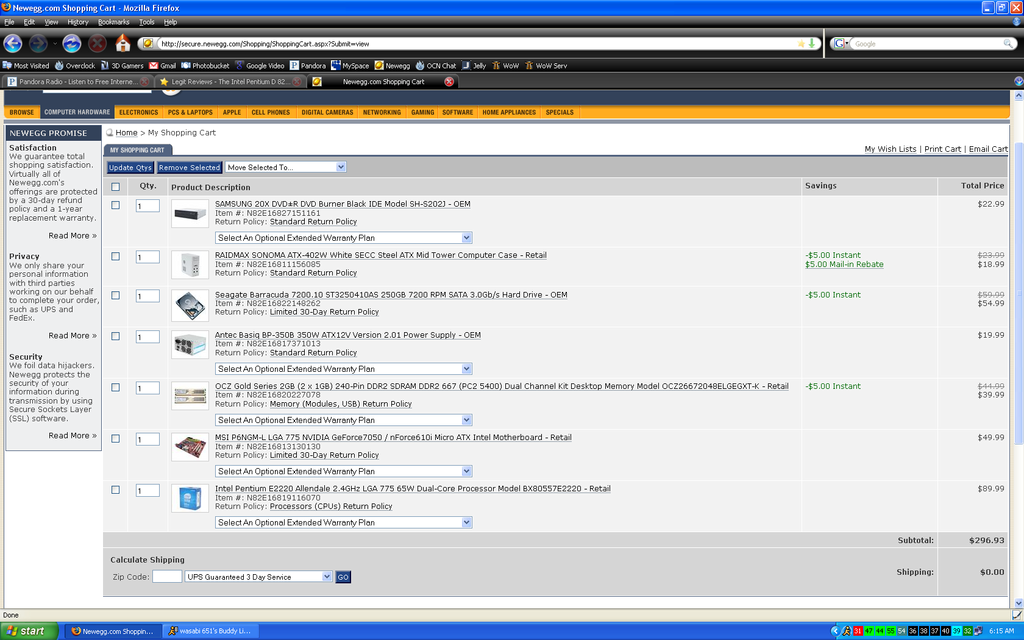Open the Move Selected To dropdown
This screenshot has width=1024, height=640.
click(x=285, y=167)
